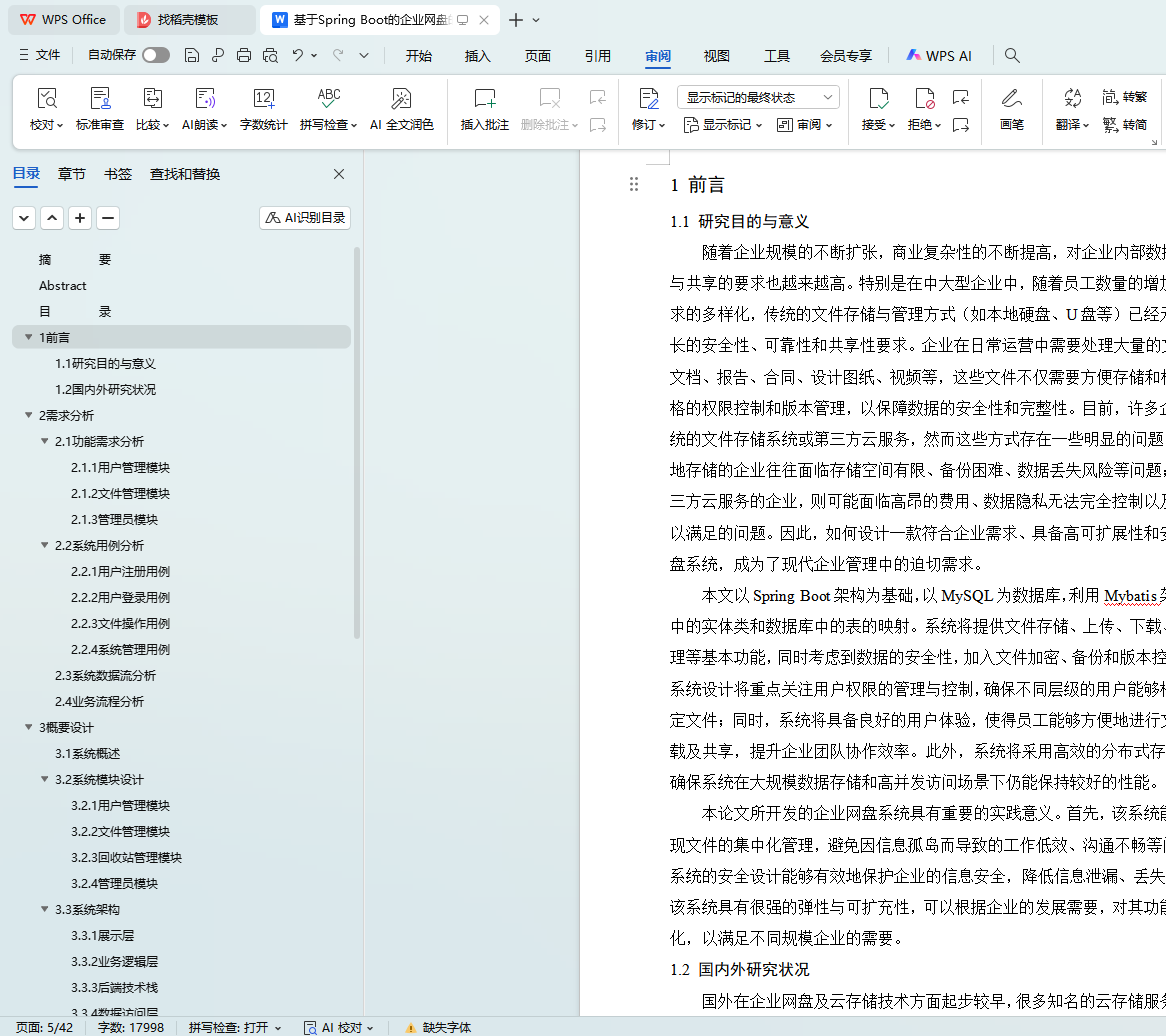Run AI 全文润色 polishing tool
Image resolution: width=1166 pixels, height=1036 pixels.
pos(401,99)
